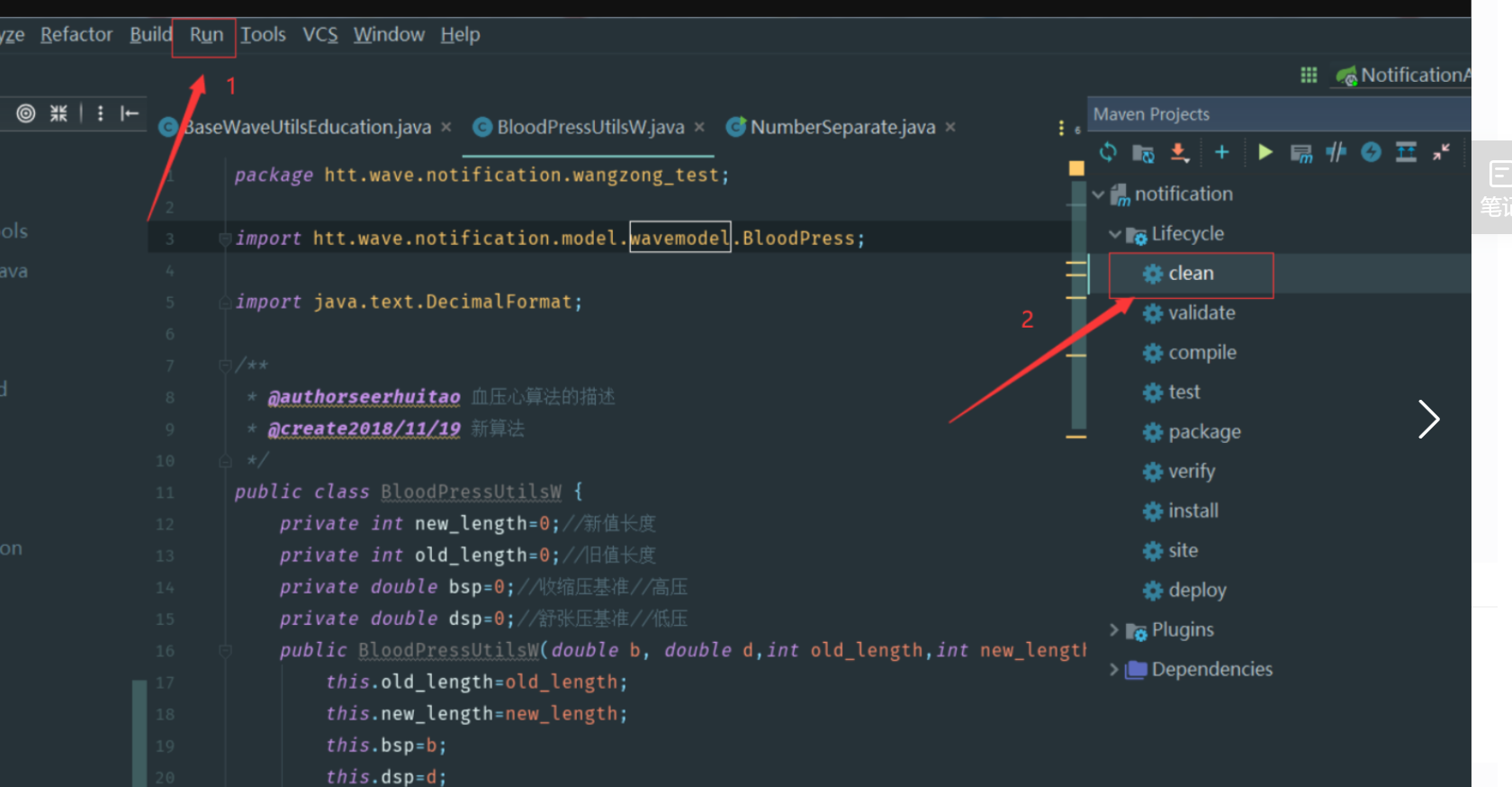Close the BloodPressUtilsW.java tab
Screen dimensions: 1512x787
(x=699, y=128)
